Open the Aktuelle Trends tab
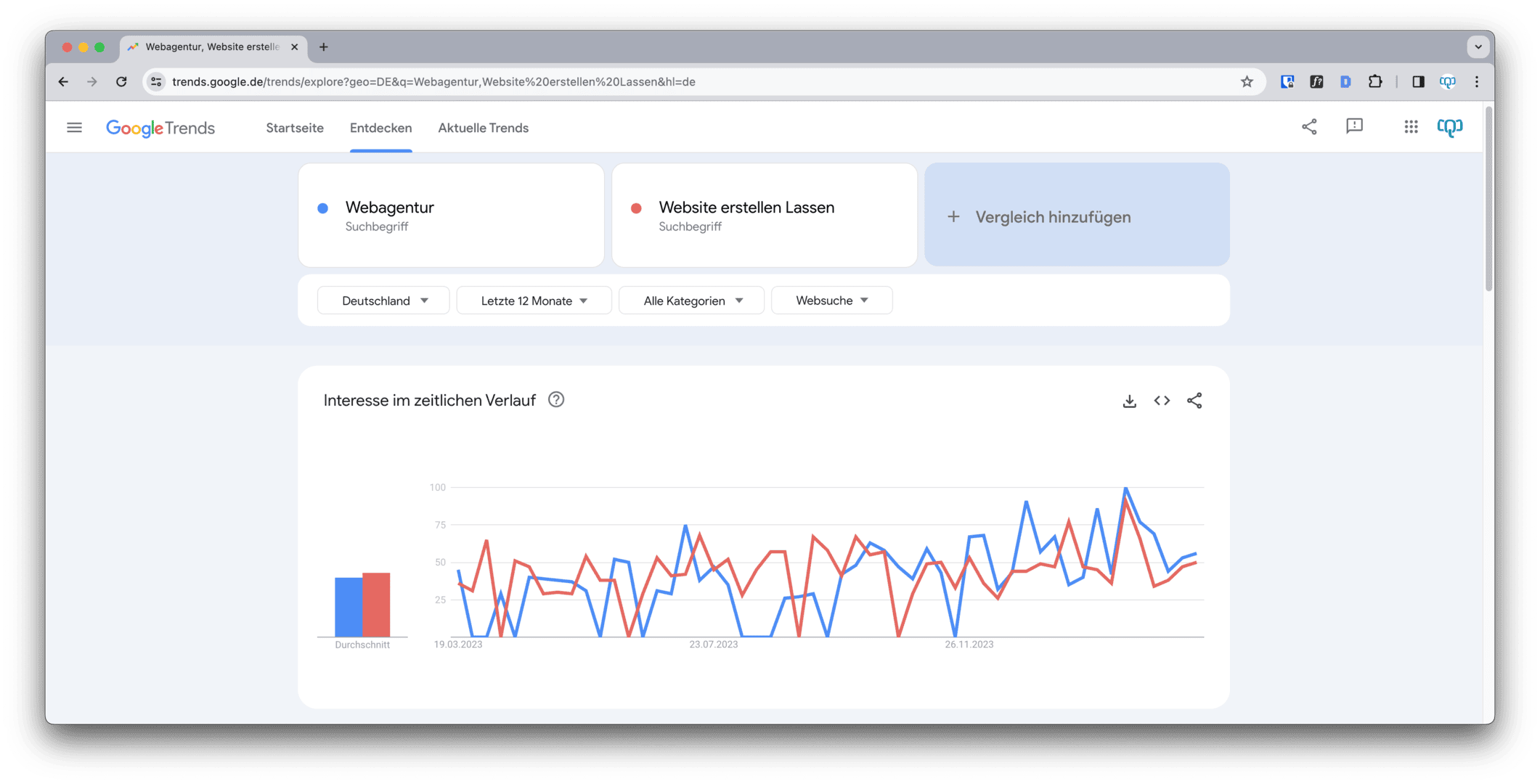Image resolution: width=1540 pixels, height=784 pixels. (x=483, y=128)
